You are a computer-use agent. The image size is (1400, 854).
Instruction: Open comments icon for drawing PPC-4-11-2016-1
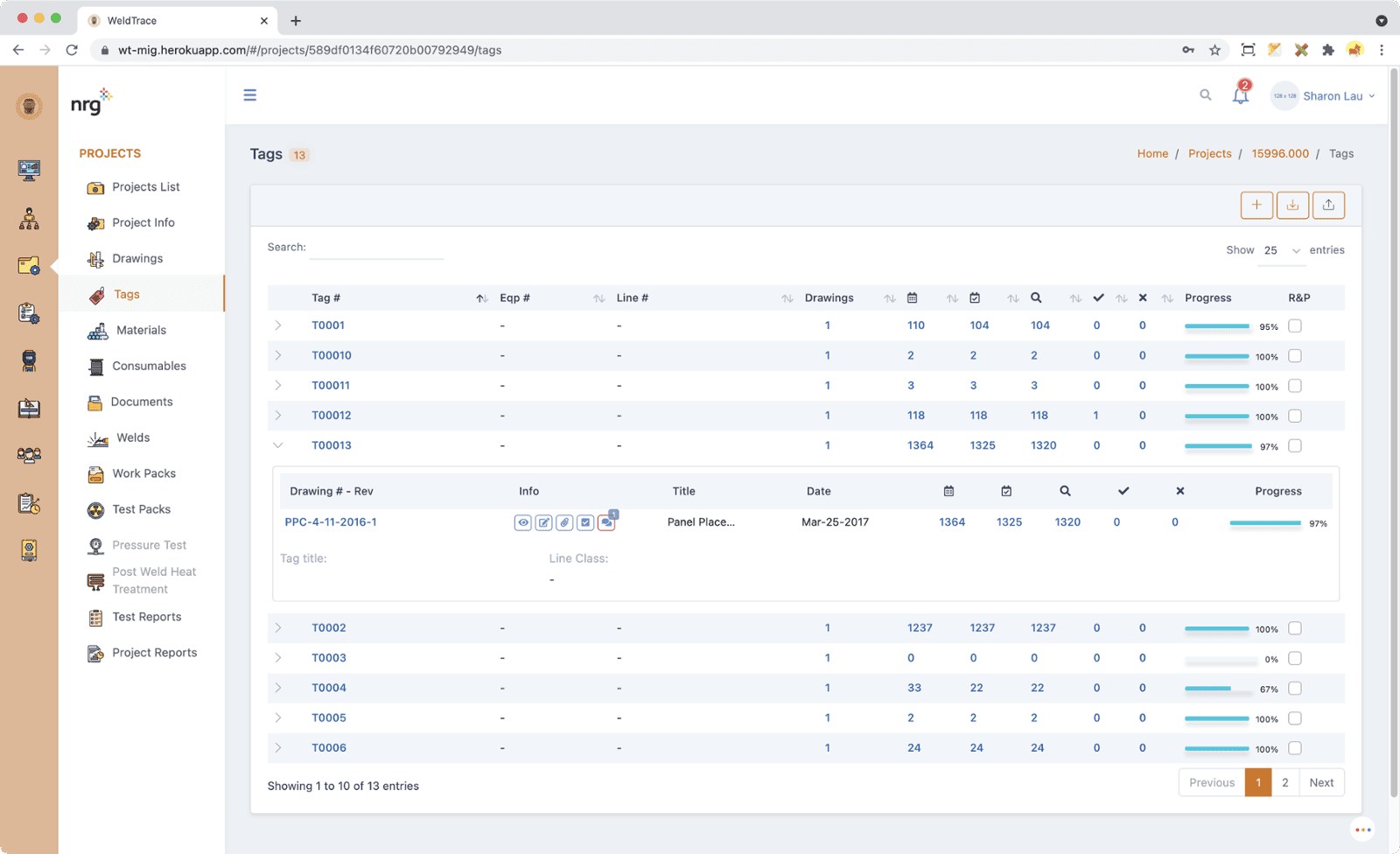click(x=606, y=522)
